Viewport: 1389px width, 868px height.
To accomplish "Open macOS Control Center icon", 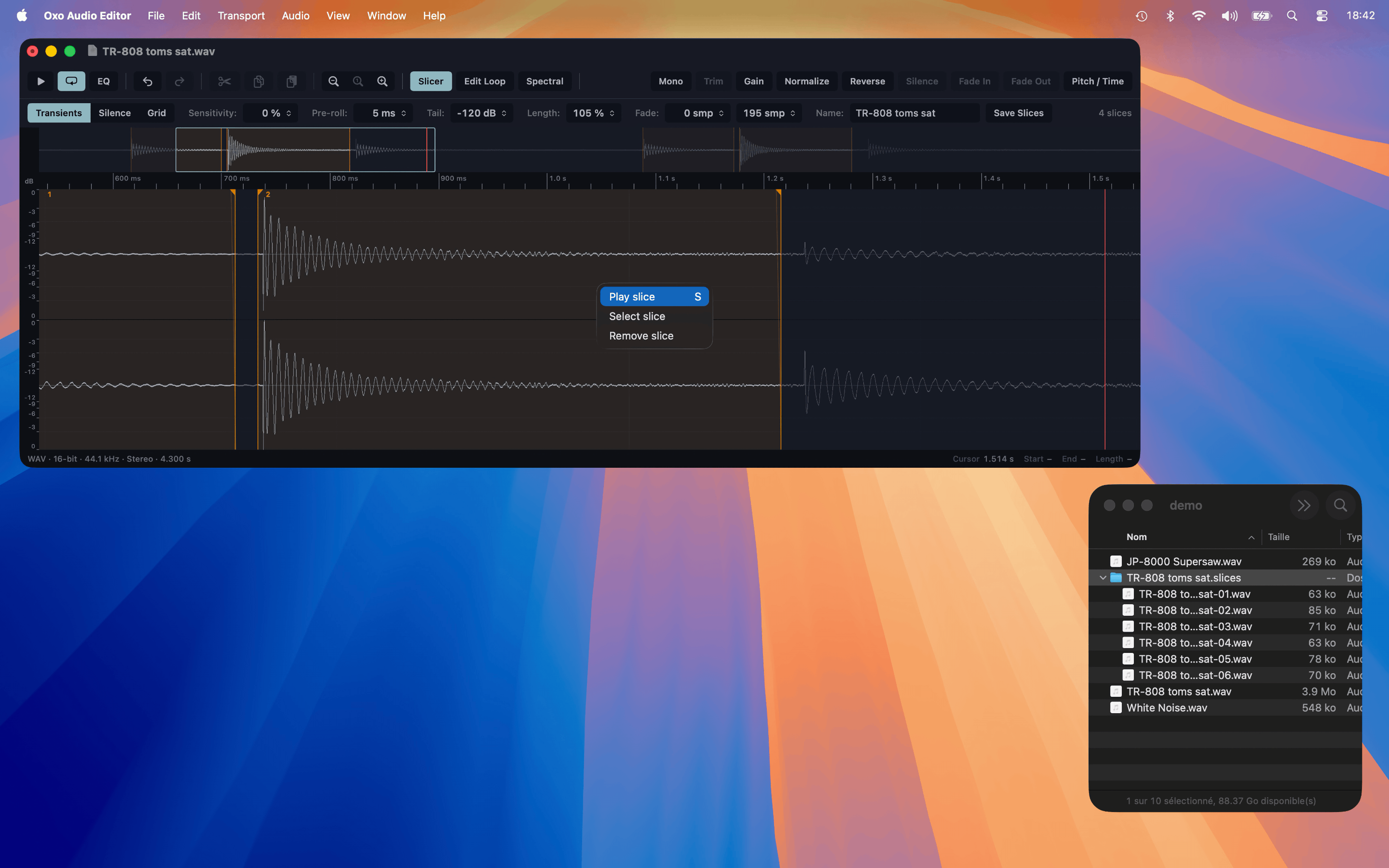I will point(1321,15).
